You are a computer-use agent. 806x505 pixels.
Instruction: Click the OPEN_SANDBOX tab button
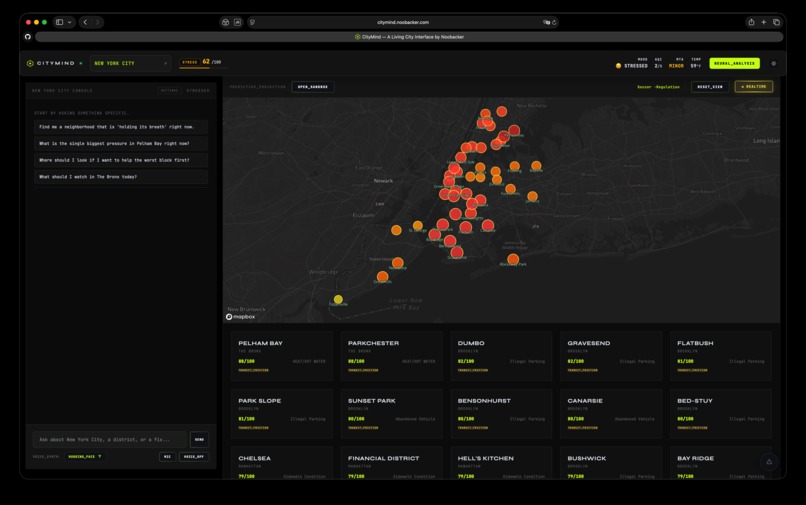[313, 87]
